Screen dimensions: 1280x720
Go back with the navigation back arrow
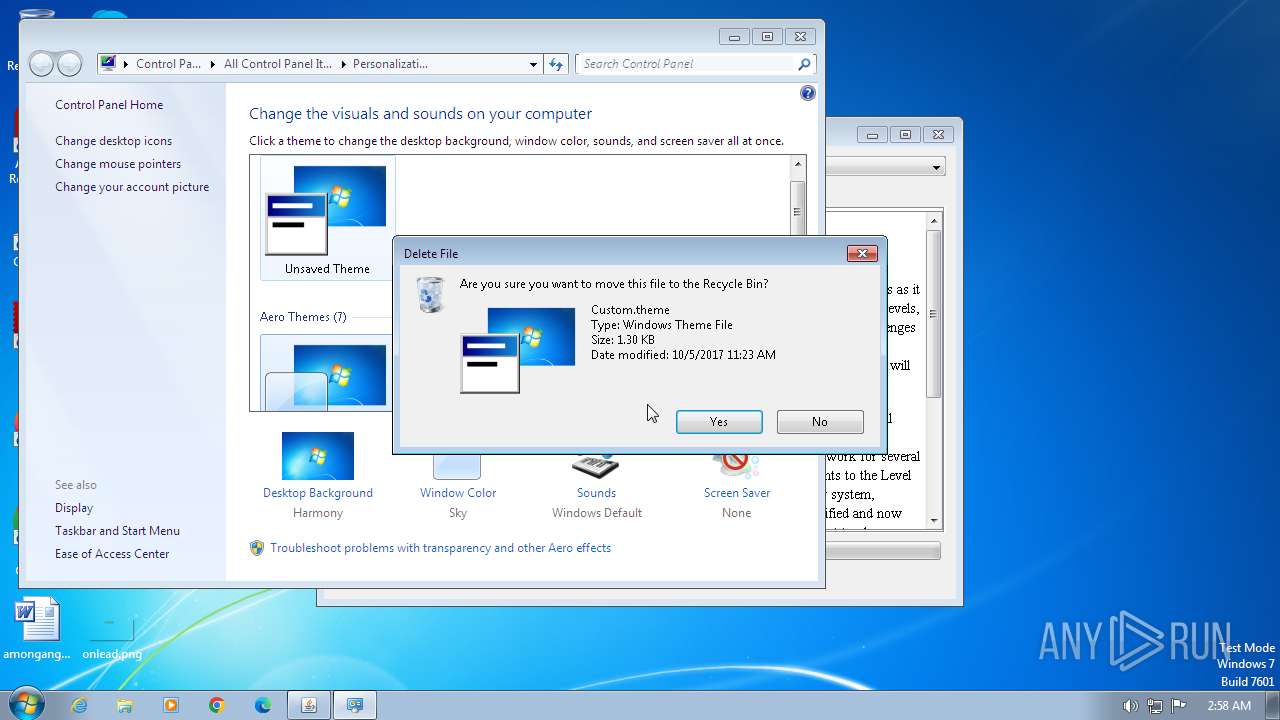click(42, 64)
